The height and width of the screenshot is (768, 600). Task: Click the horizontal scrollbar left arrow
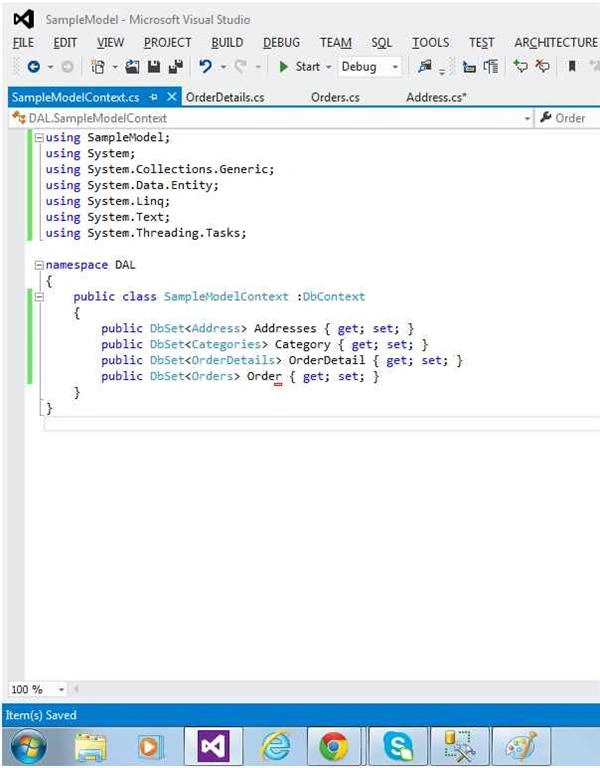[76, 690]
